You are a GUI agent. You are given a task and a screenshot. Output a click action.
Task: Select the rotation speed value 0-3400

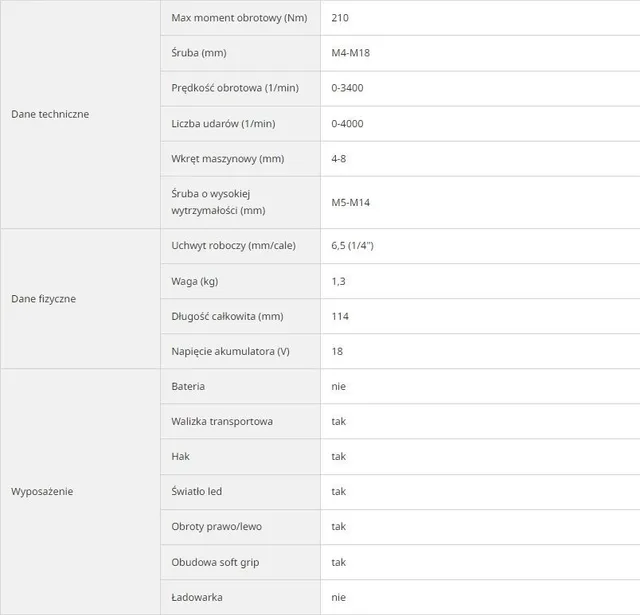point(347,88)
